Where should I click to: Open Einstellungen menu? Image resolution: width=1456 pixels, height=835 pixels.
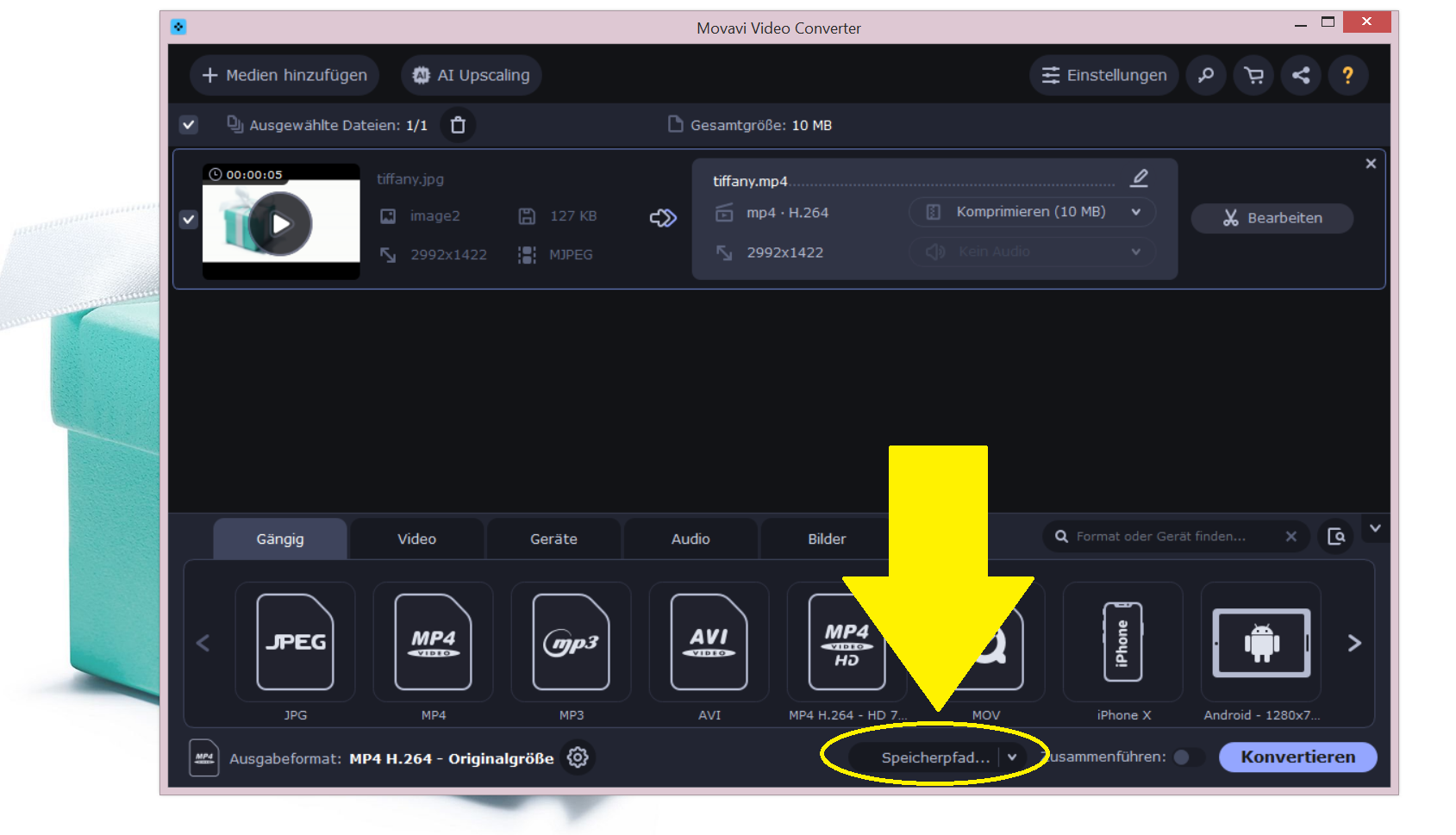point(1104,75)
